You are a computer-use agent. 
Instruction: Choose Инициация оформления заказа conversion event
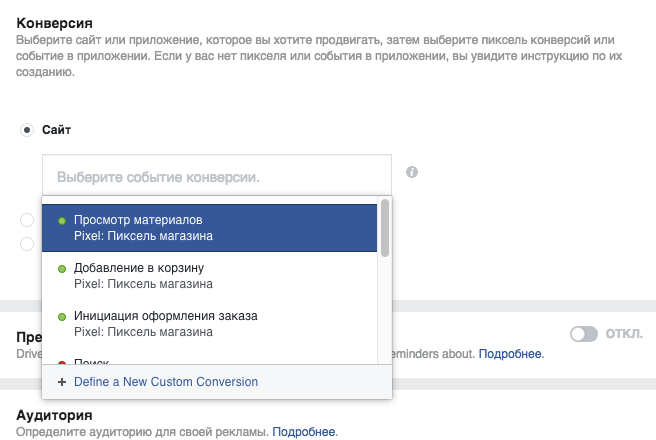209,324
